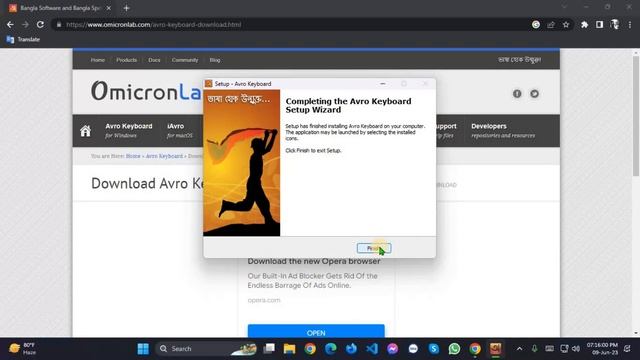This screenshot has width=640, height=360.
Task: Click the OPEN ad button
Action: (316, 332)
